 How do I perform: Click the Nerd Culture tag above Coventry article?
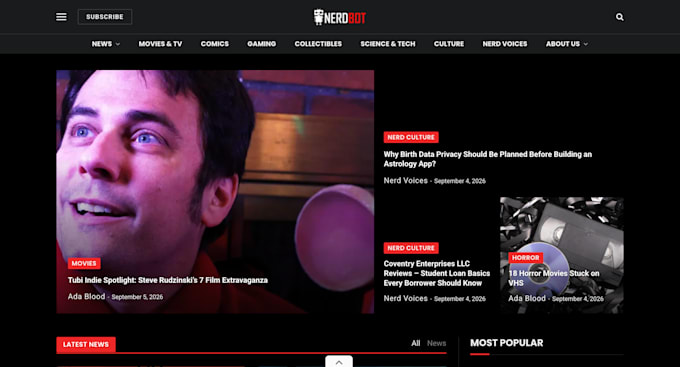pyautogui.click(x=411, y=248)
